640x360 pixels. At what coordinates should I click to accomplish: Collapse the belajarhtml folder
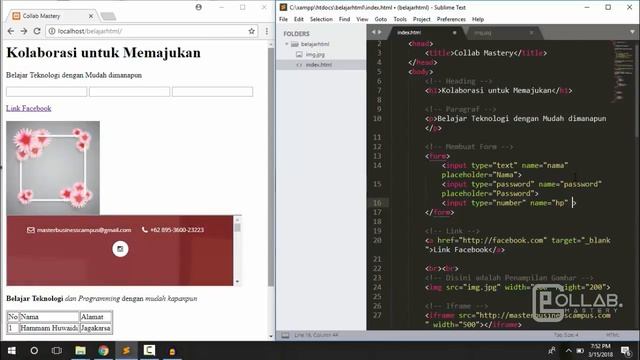(x=287, y=44)
